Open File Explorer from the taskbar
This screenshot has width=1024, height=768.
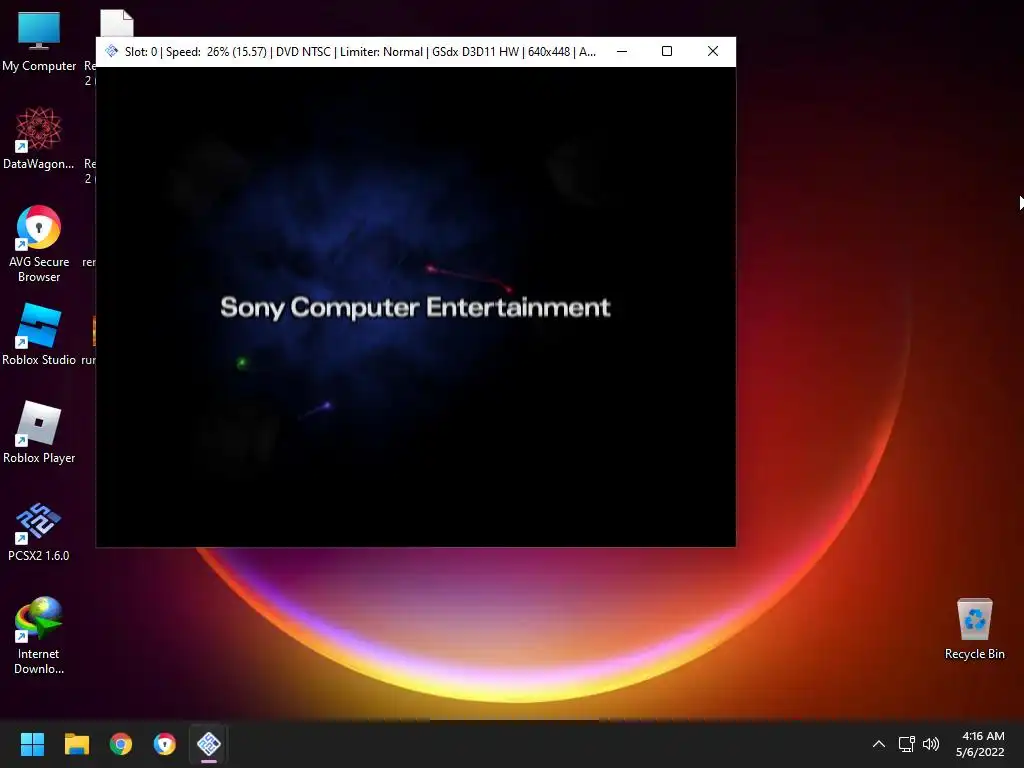[x=76, y=744]
